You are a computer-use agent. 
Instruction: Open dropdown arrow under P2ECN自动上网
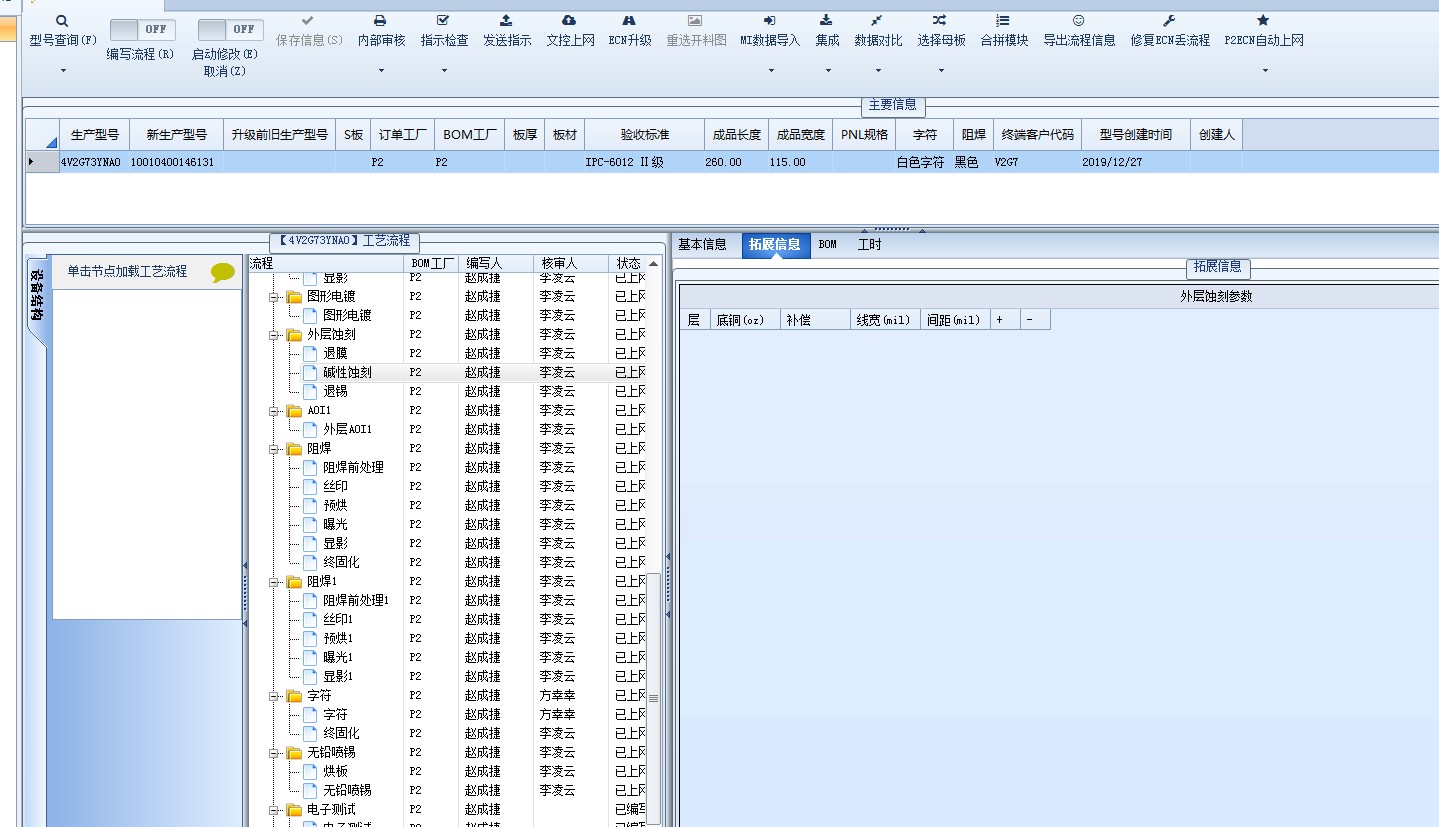coord(1264,71)
